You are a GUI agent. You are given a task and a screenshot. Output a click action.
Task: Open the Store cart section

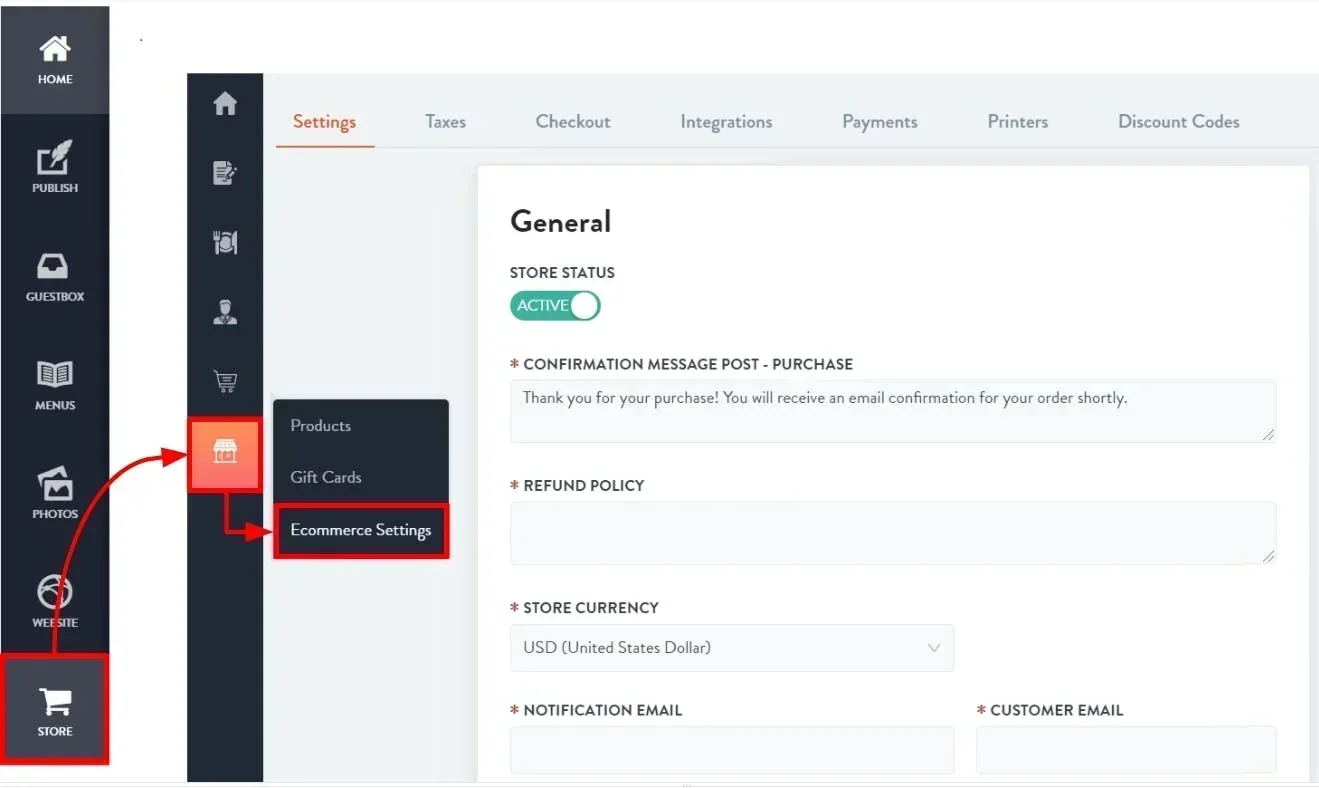click(55, 710)
